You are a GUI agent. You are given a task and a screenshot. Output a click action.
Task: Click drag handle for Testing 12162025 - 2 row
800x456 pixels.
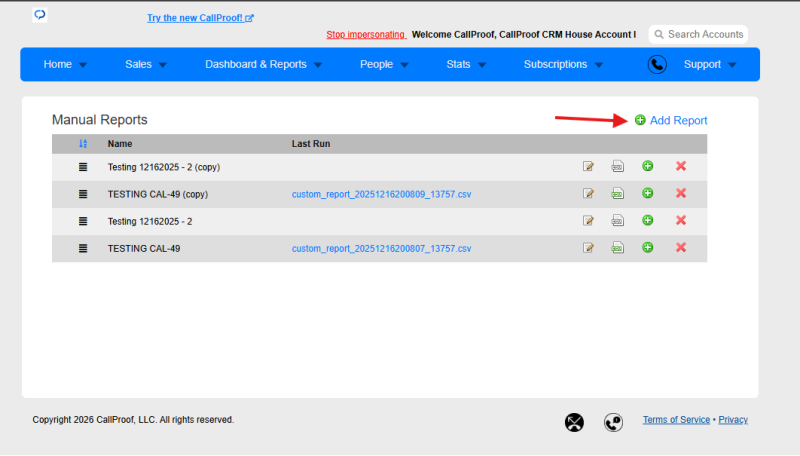pos(83,221)
